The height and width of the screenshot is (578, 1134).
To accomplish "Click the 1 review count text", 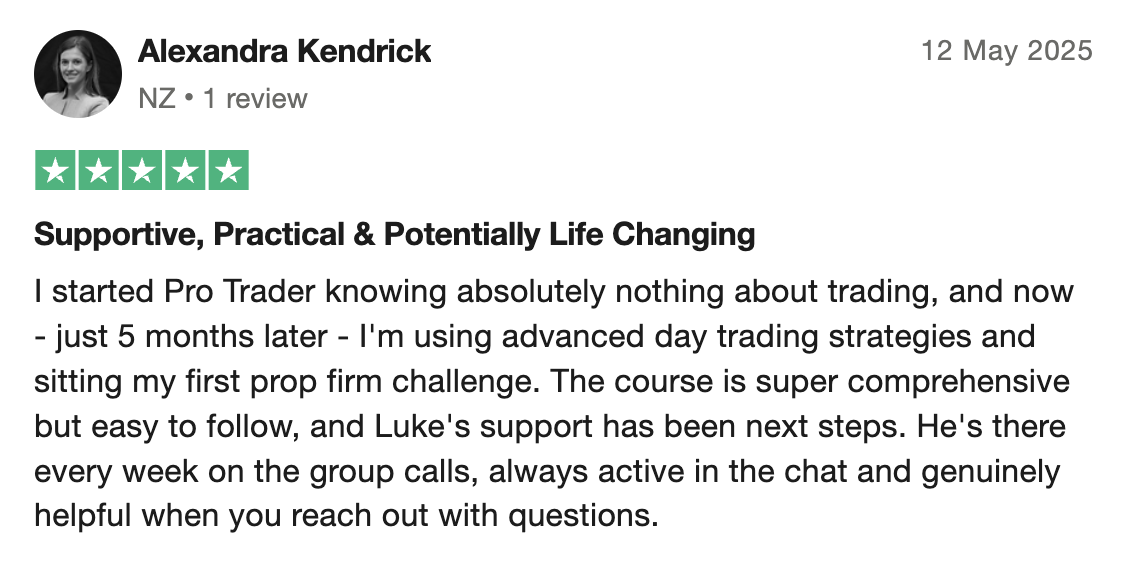I will point(255,98).
